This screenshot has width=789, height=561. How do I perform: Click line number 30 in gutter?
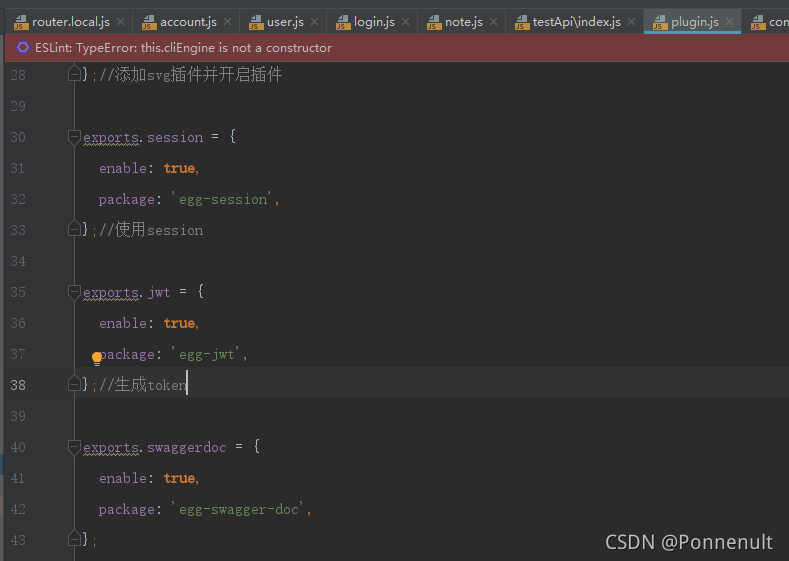pos(18,137)
